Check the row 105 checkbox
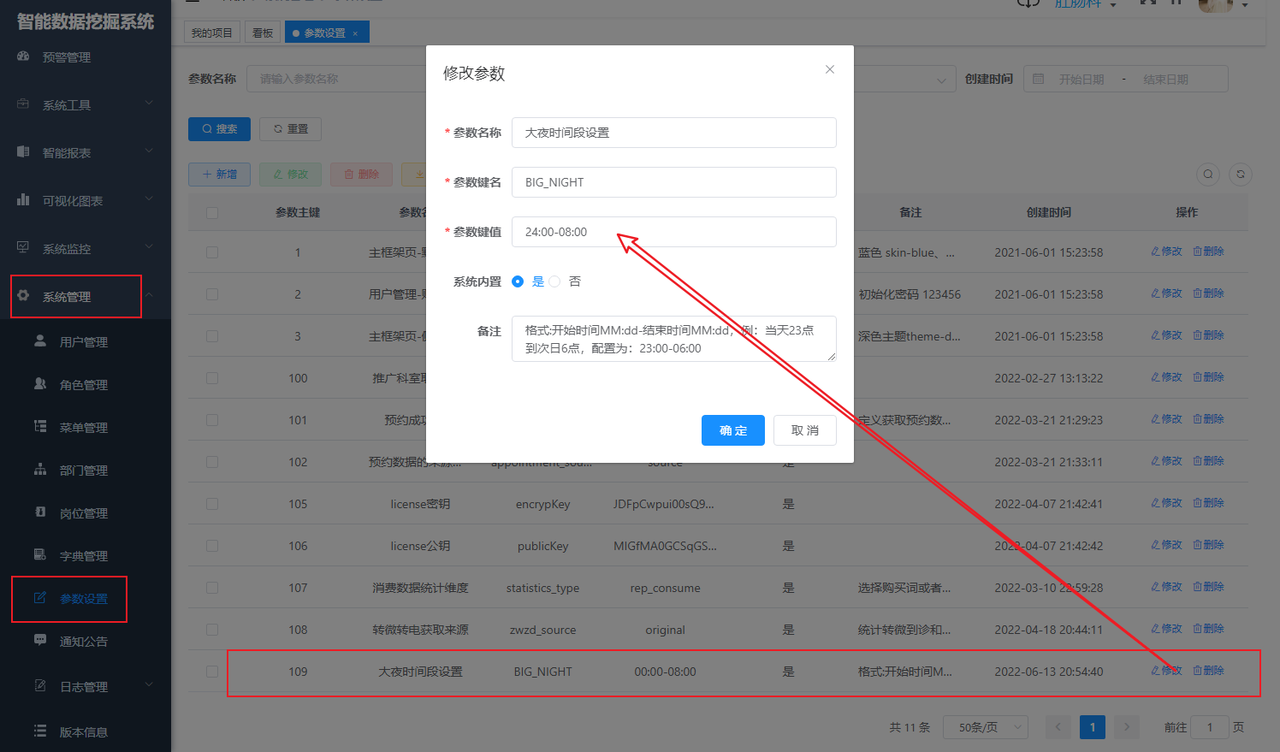 [x=212, y=504]
